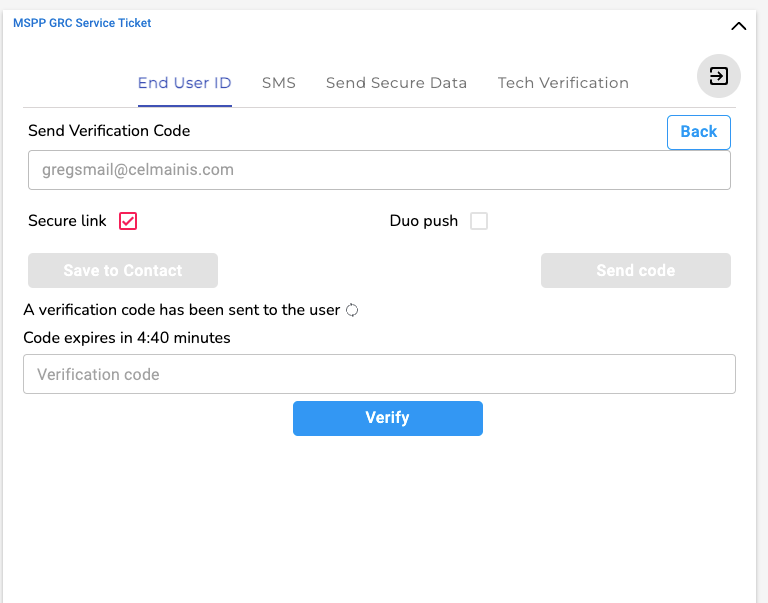Open the SMS tab

[x=279, y=83]
